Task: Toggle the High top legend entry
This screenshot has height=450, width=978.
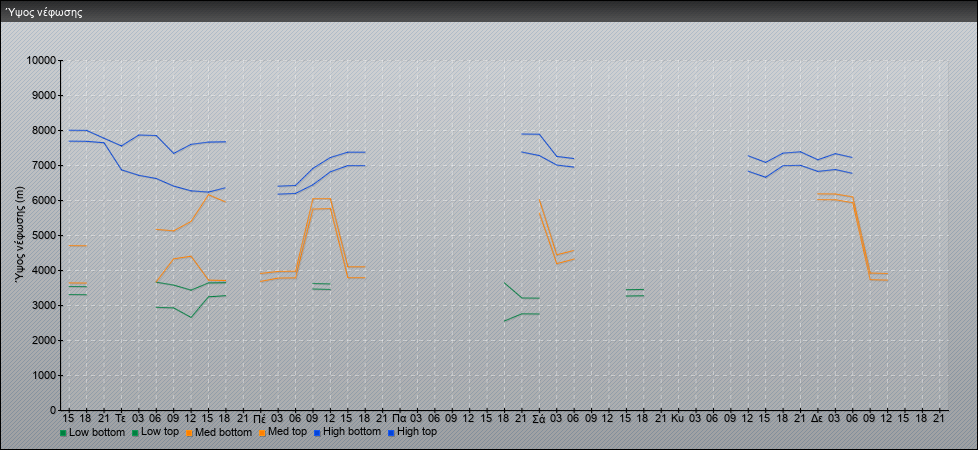Action: [x=412, y=432]
